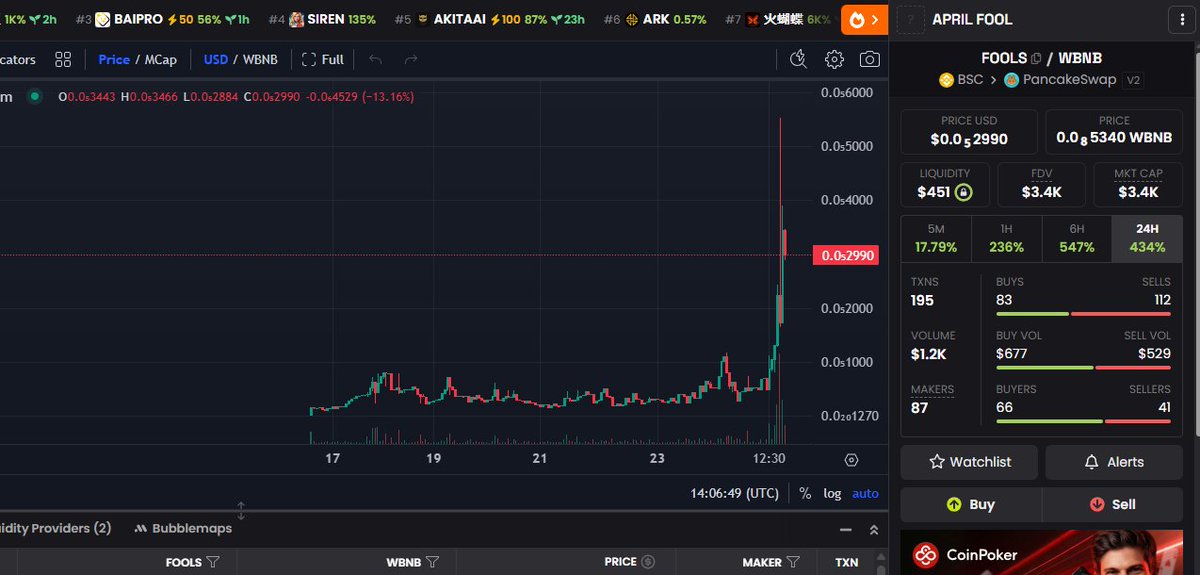This screenshot has height=575, width=1200.
Task: Toggle the PRICE column dollar icon
Action: (x=648, y=562)
